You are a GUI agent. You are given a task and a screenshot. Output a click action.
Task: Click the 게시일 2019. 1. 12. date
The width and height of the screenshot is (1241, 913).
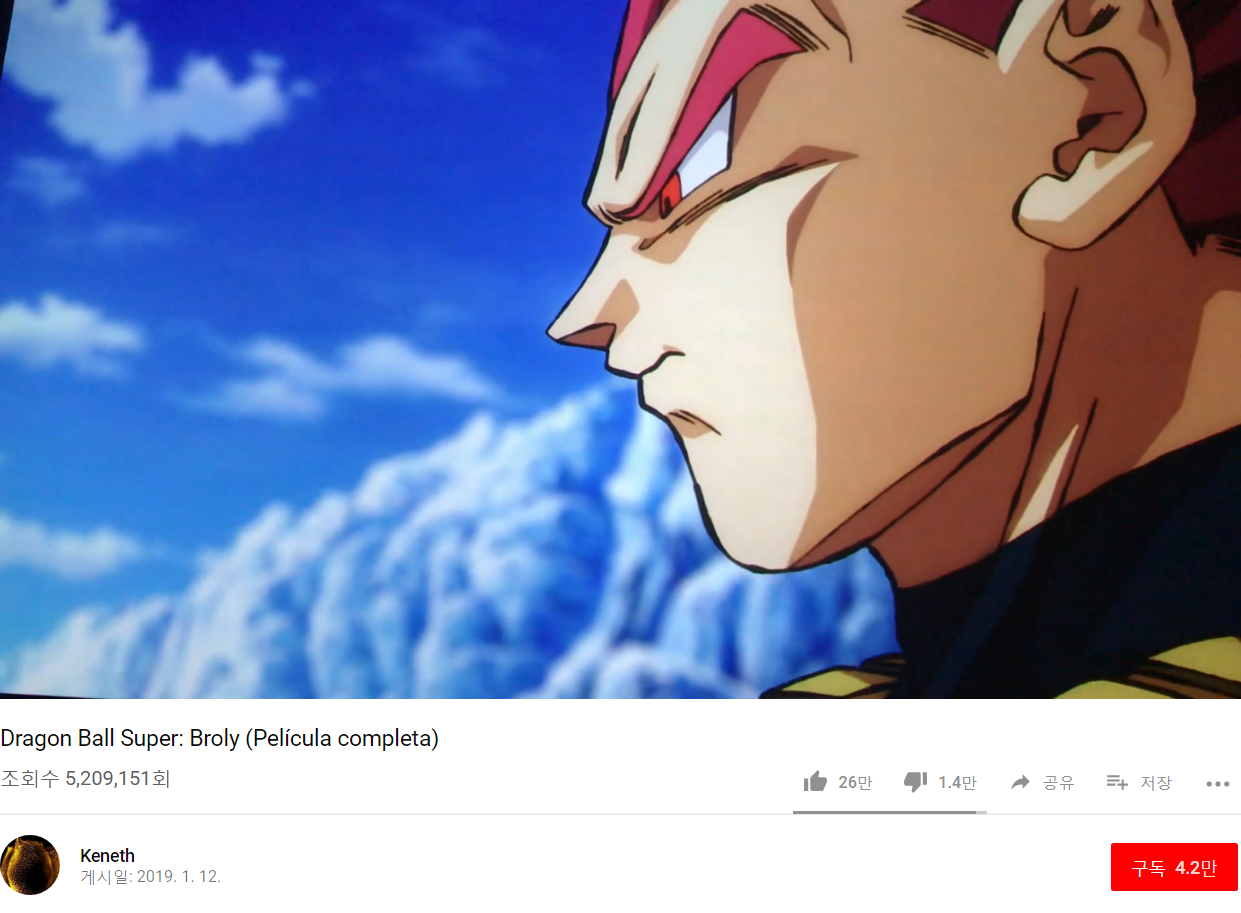coord(150,877)
